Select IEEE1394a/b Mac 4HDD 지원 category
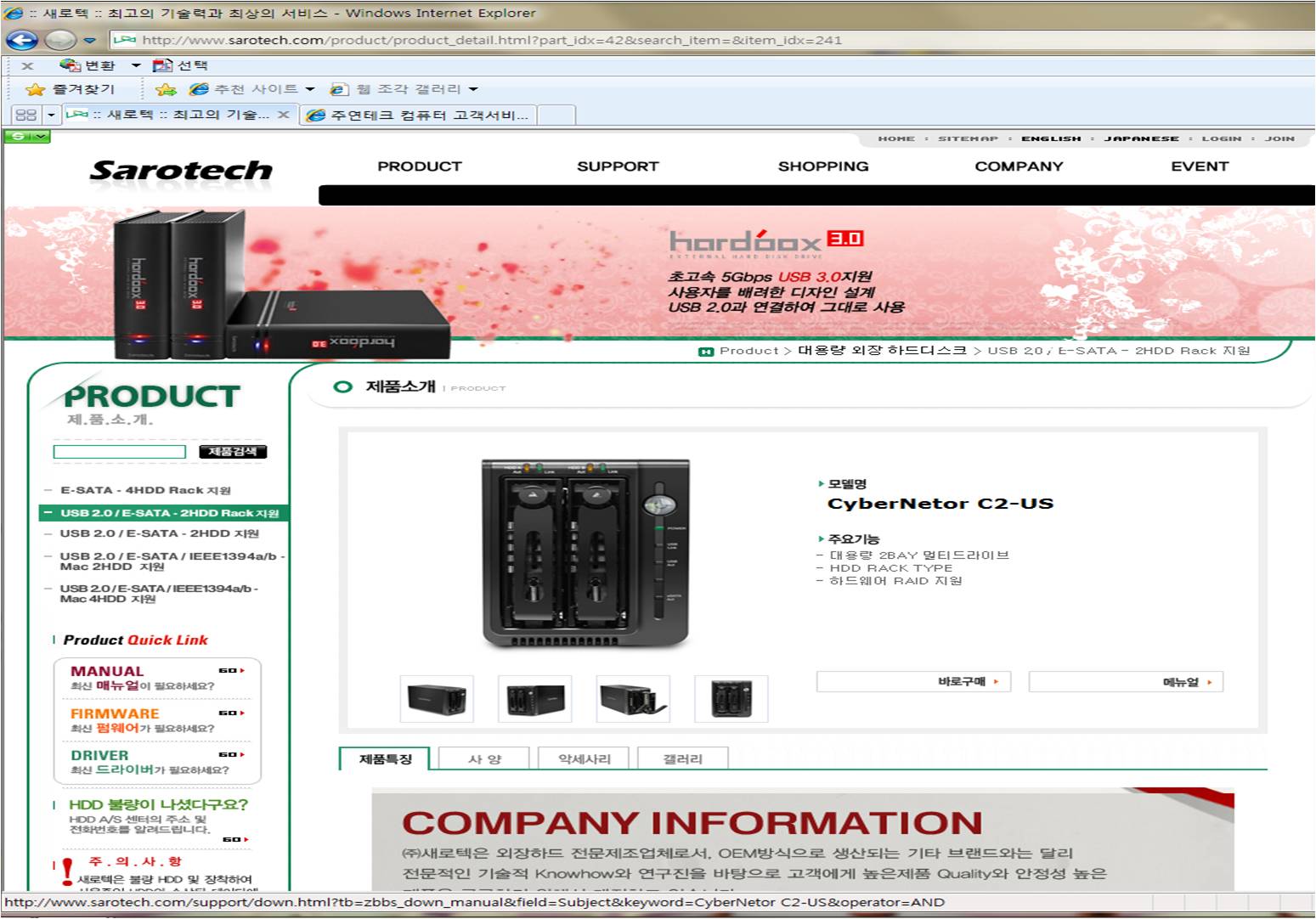Viewport: 1316px width, 919px height. tap(159, 593)
